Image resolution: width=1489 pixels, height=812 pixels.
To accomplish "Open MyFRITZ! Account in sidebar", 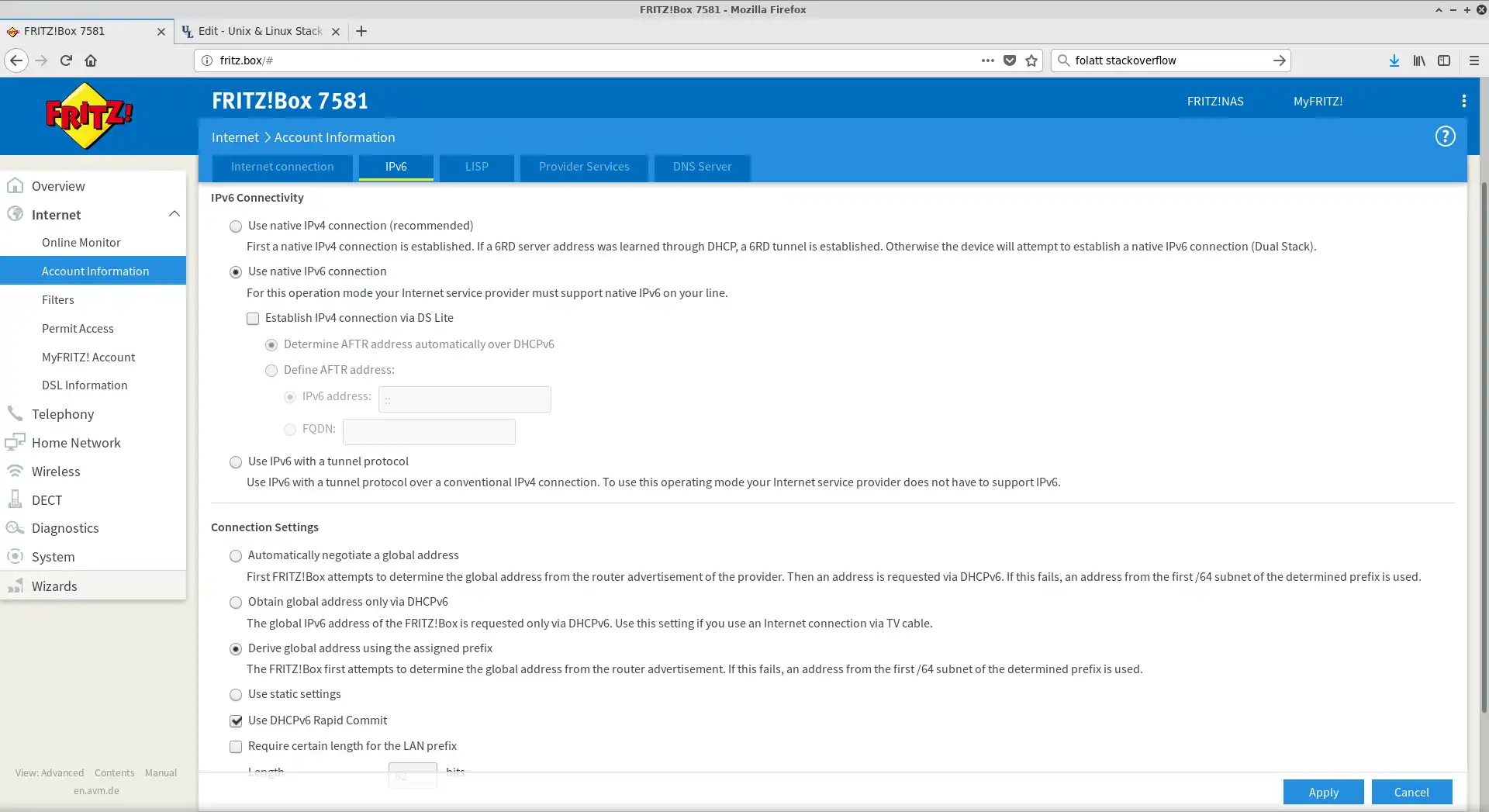I will pyautogui.click(x=88, y=358).
